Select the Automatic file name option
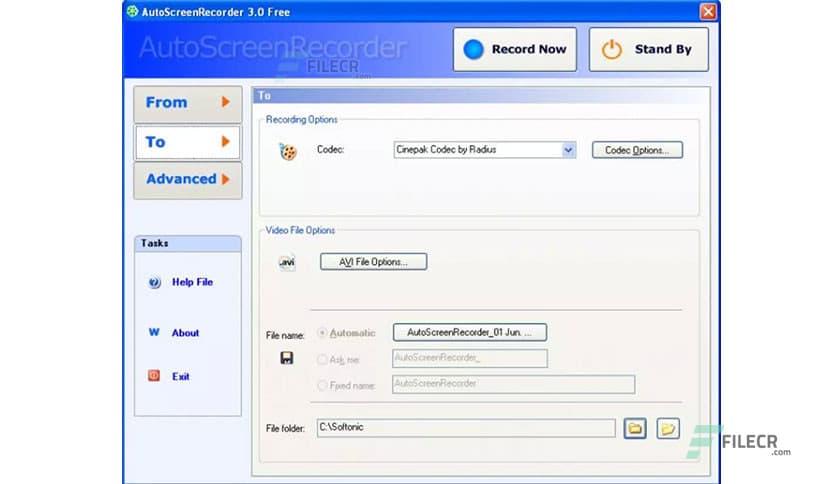 tap(322, 333)
